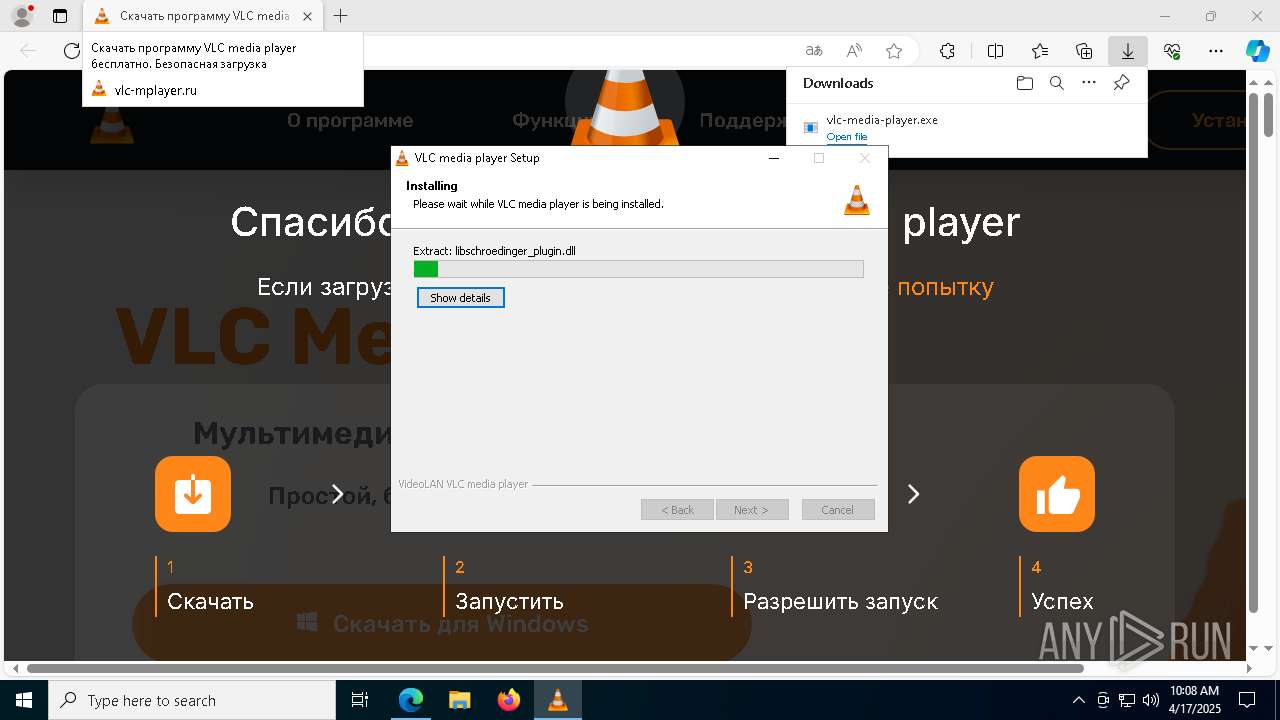Click the VLC logo on webpage header

tap(113, 122)
